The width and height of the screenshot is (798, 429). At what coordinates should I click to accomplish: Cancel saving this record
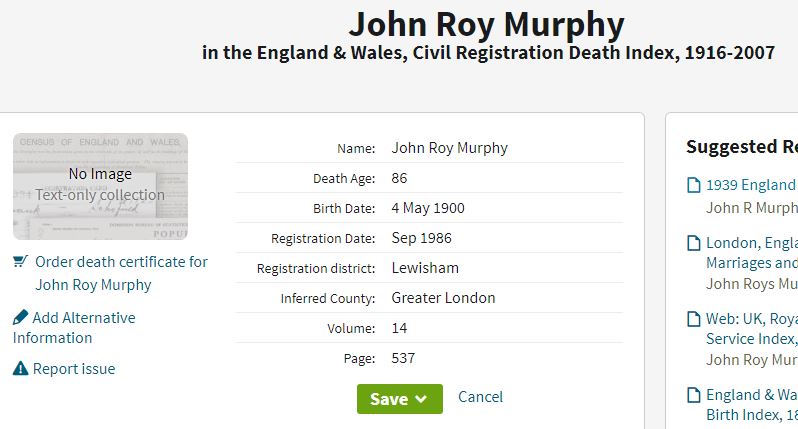[480, 397]
